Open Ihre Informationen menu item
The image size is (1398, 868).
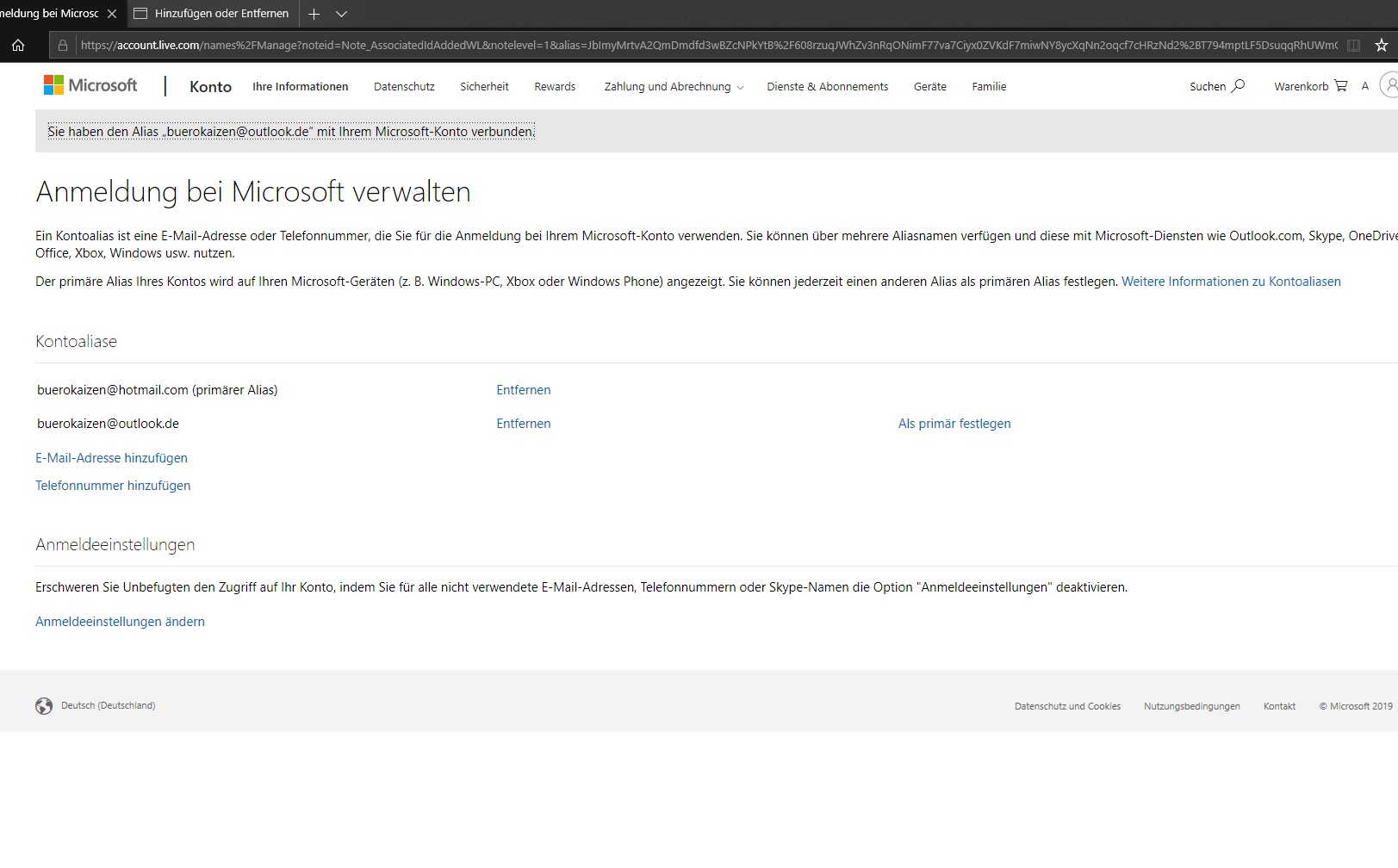click(x=301, y=86)
